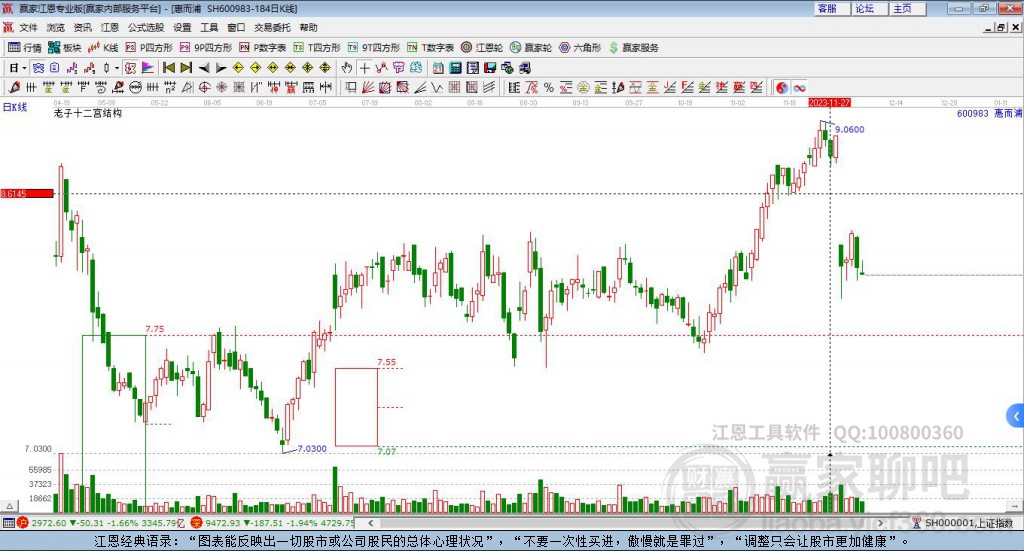Open the 六角形 hexagon tool
Screen dimensions: 1024x551
pyautogui.click(x=580, y=48)
